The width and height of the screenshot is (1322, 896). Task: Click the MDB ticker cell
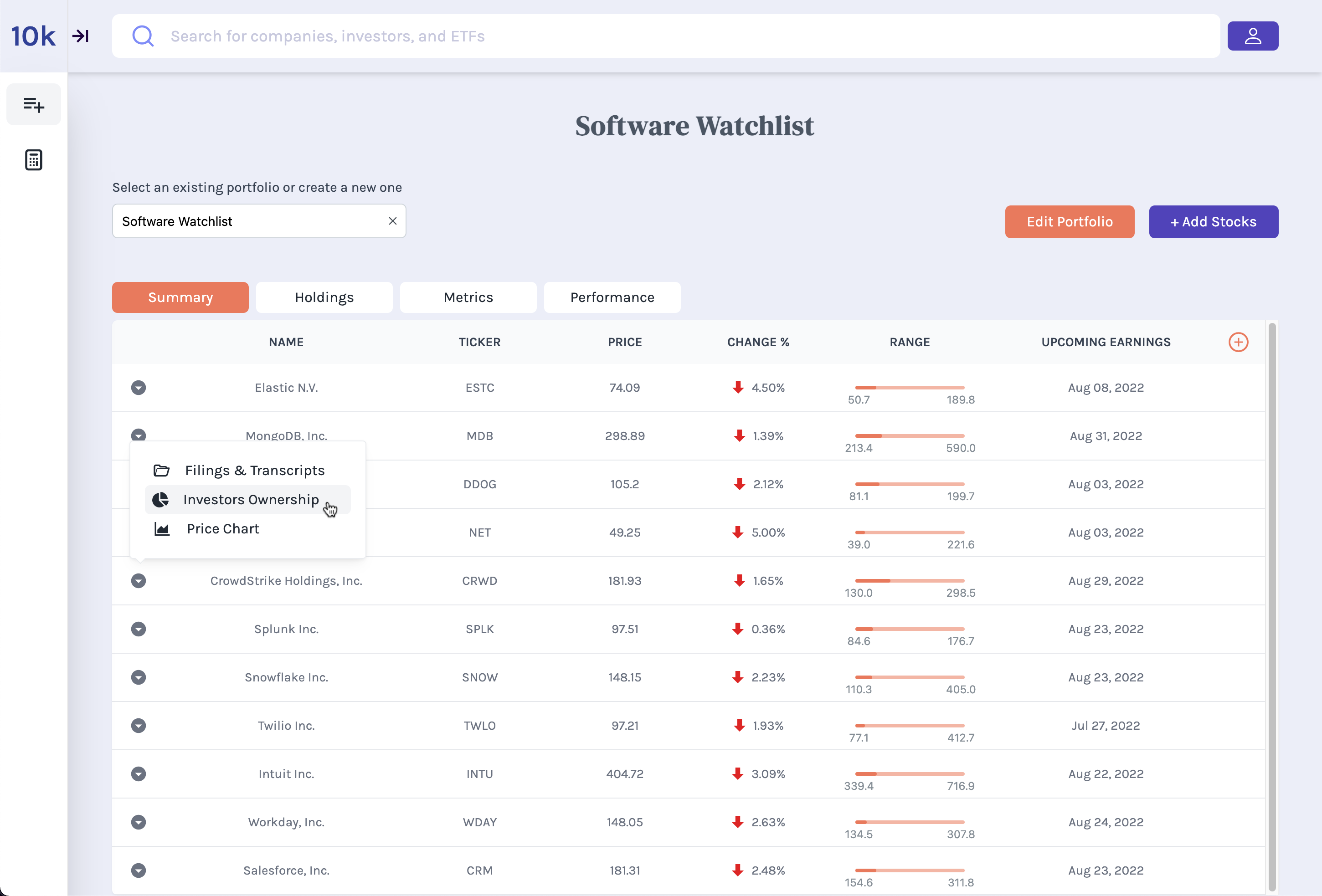click(479, 436)
